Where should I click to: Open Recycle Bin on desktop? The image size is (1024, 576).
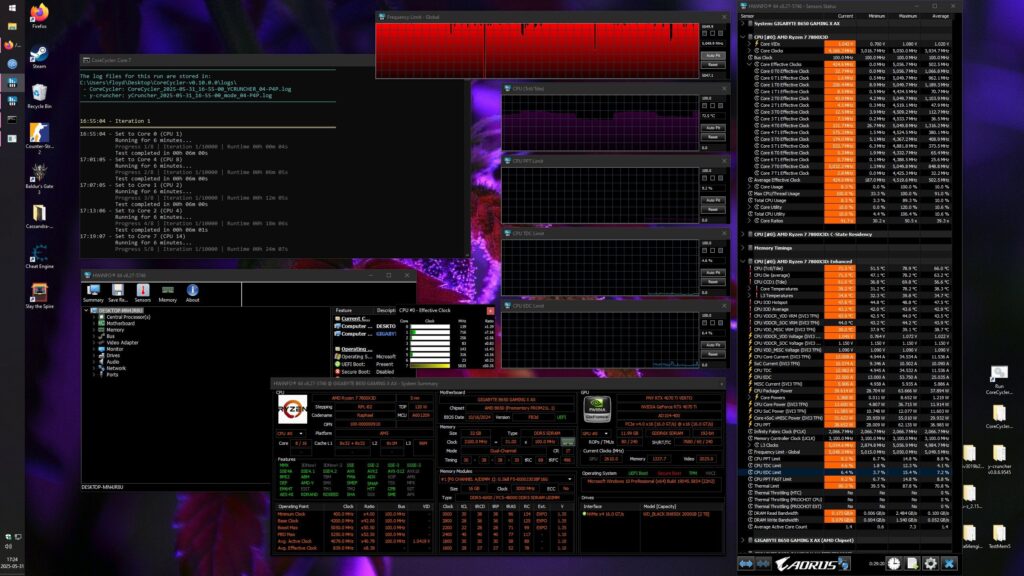[x=39, y=96]
